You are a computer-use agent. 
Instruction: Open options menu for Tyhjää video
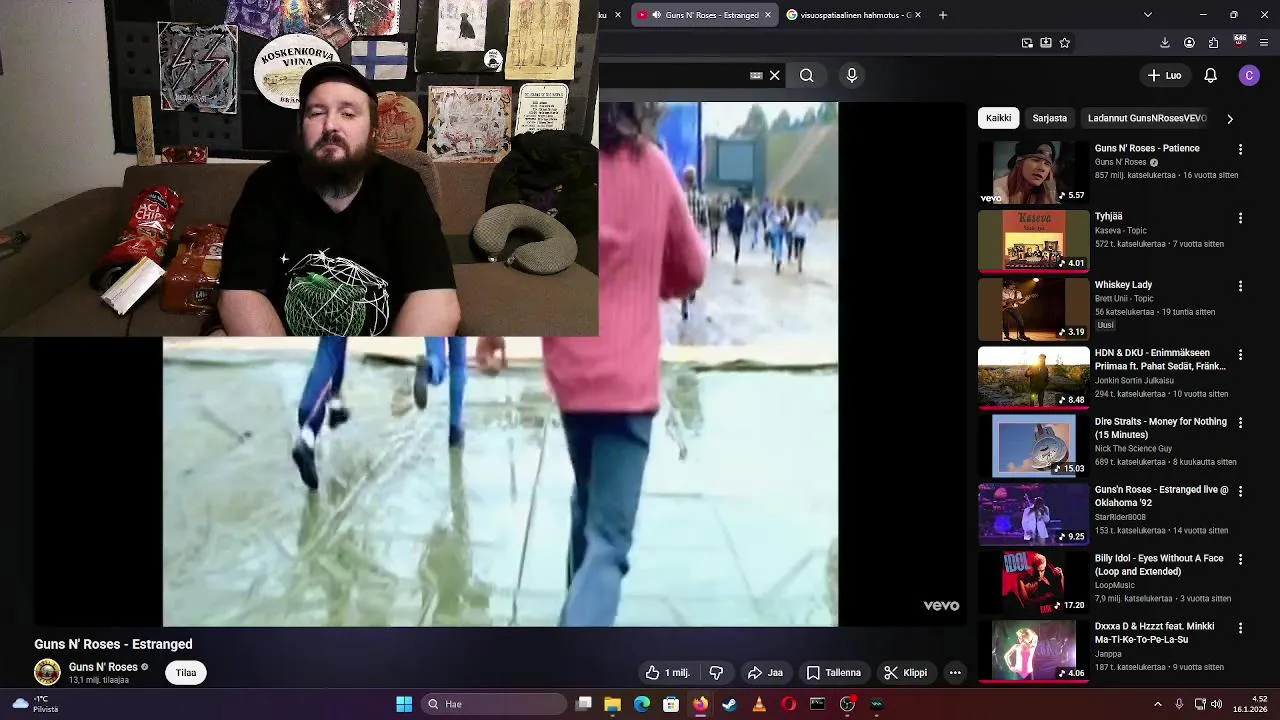click(x=1240, y=217)
